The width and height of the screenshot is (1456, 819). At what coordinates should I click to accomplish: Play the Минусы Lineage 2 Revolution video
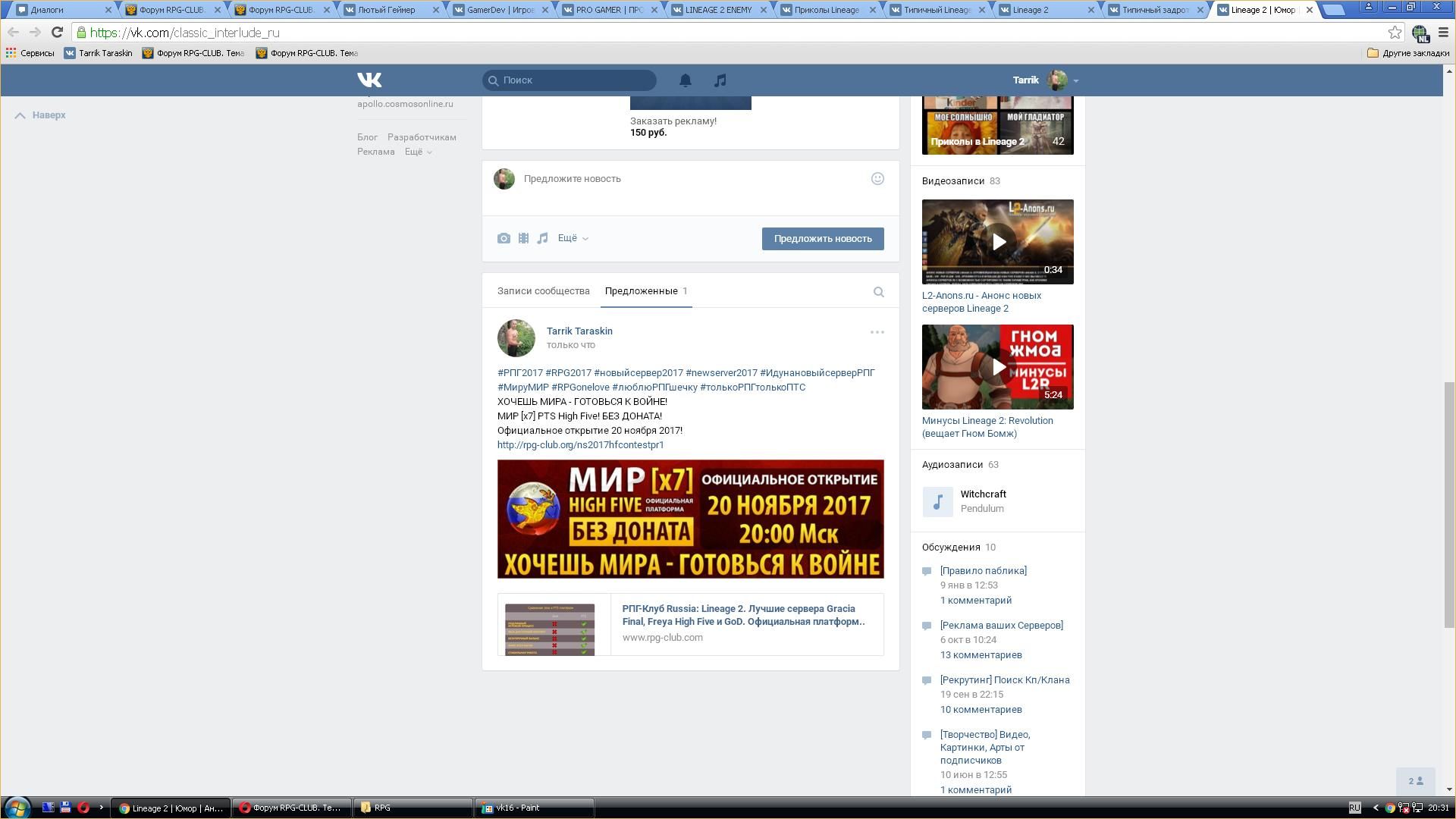pyautogui.click(x=998, y=367)
